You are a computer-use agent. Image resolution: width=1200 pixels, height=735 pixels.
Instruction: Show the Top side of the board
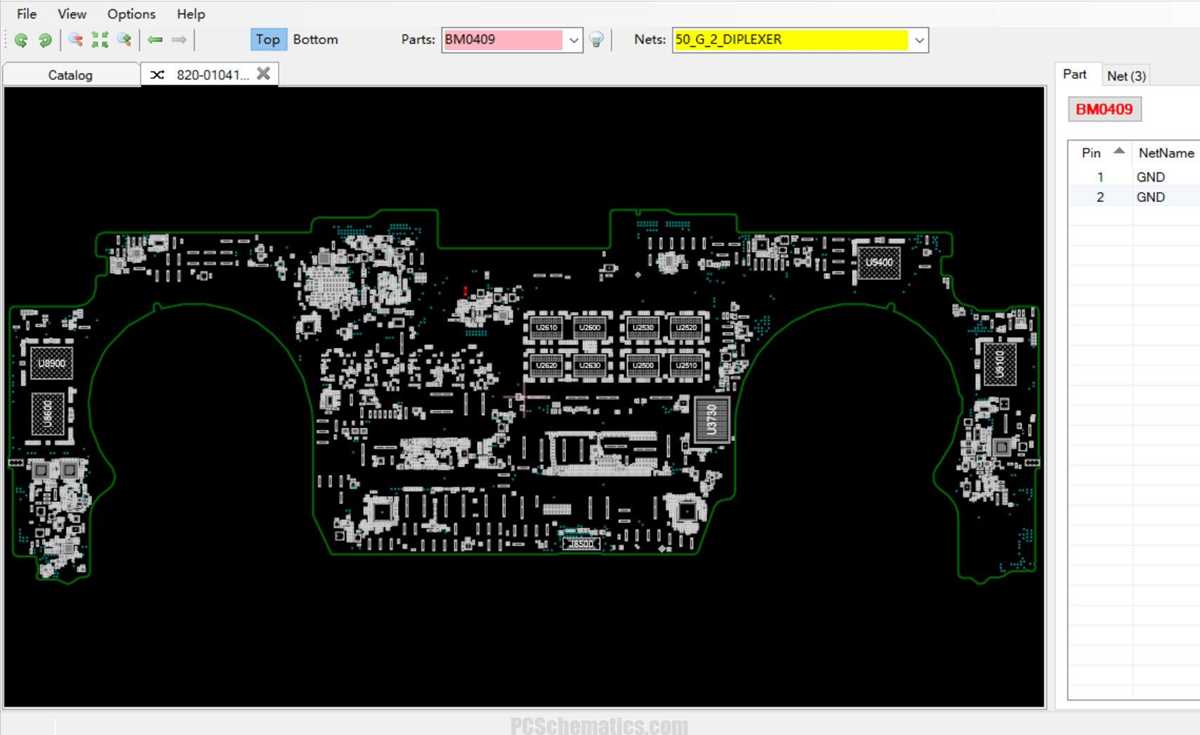(x=267, y=40)
